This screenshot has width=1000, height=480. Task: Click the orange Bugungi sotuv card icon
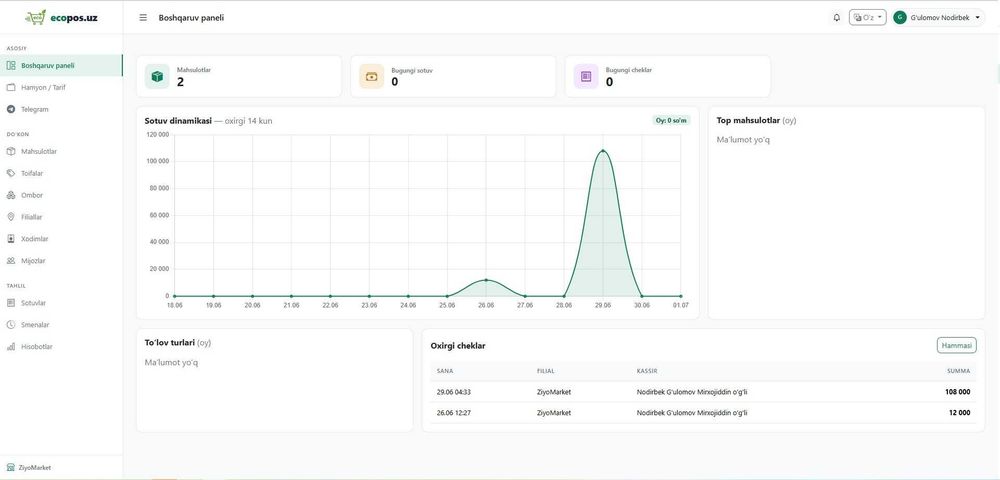371,76
